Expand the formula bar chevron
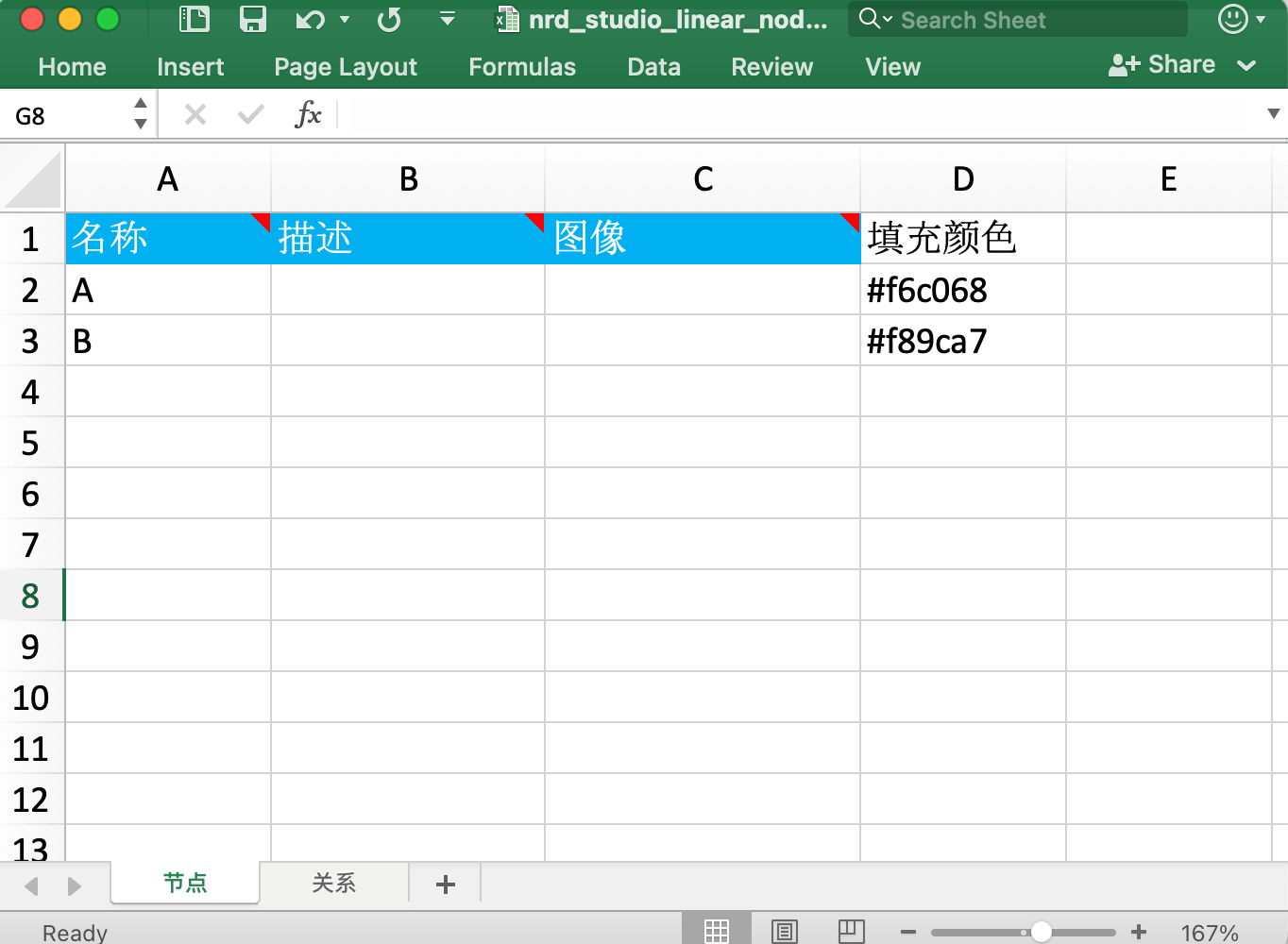The height and width of the screenshot is (944, 1288). (1273, 114)
